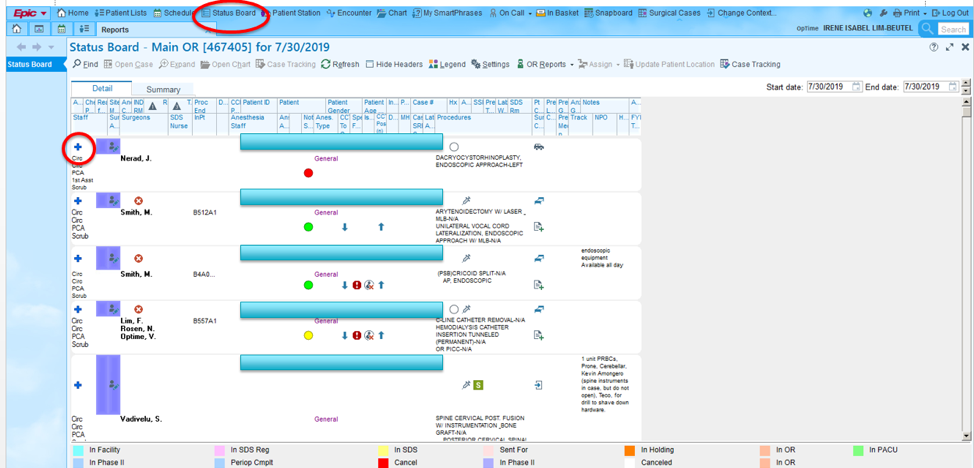
Task: Click the wrench tools icon
Action: click(x=883, y=13)
